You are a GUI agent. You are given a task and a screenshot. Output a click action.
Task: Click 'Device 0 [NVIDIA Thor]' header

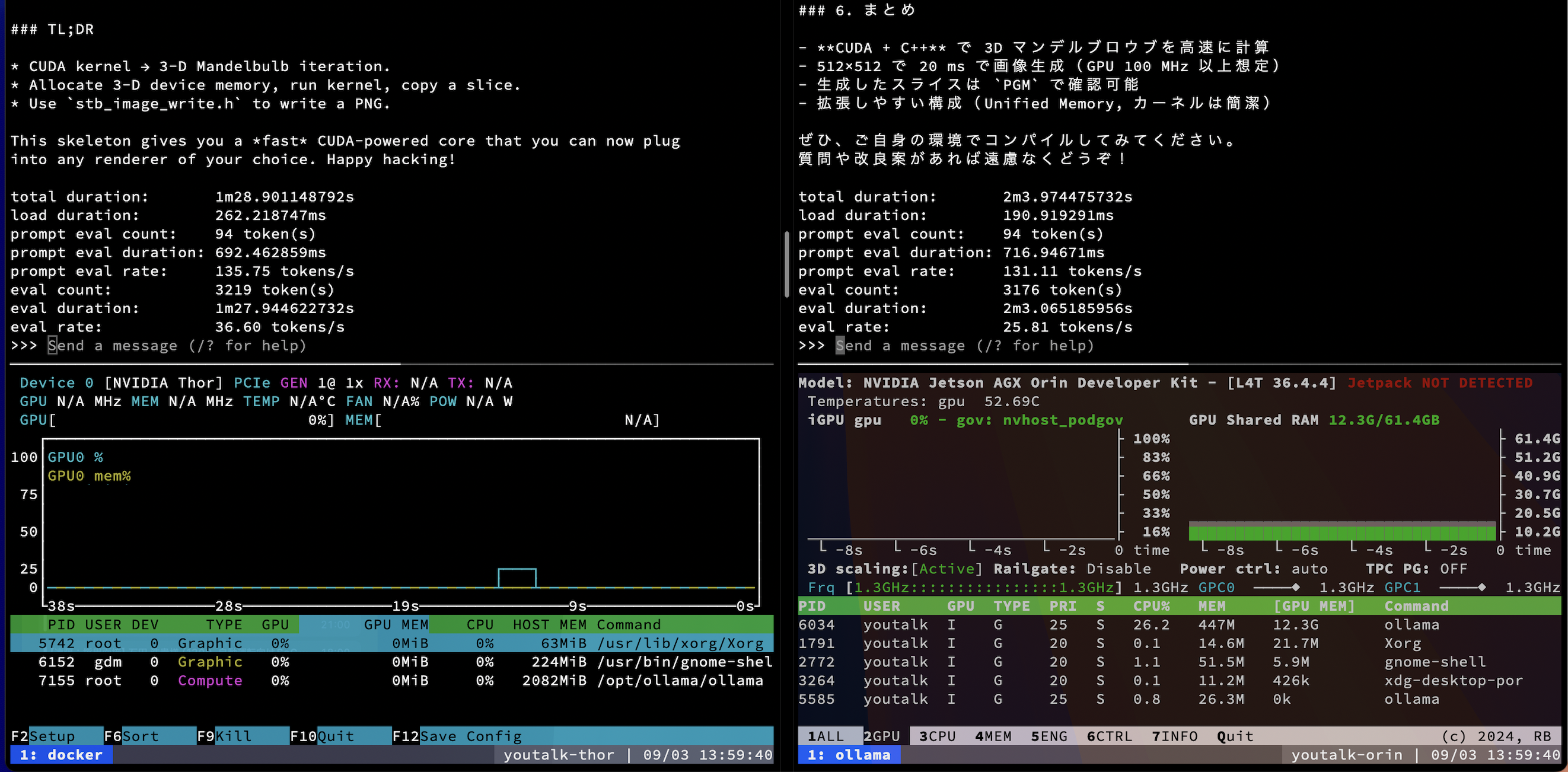(x=122, y=382)
